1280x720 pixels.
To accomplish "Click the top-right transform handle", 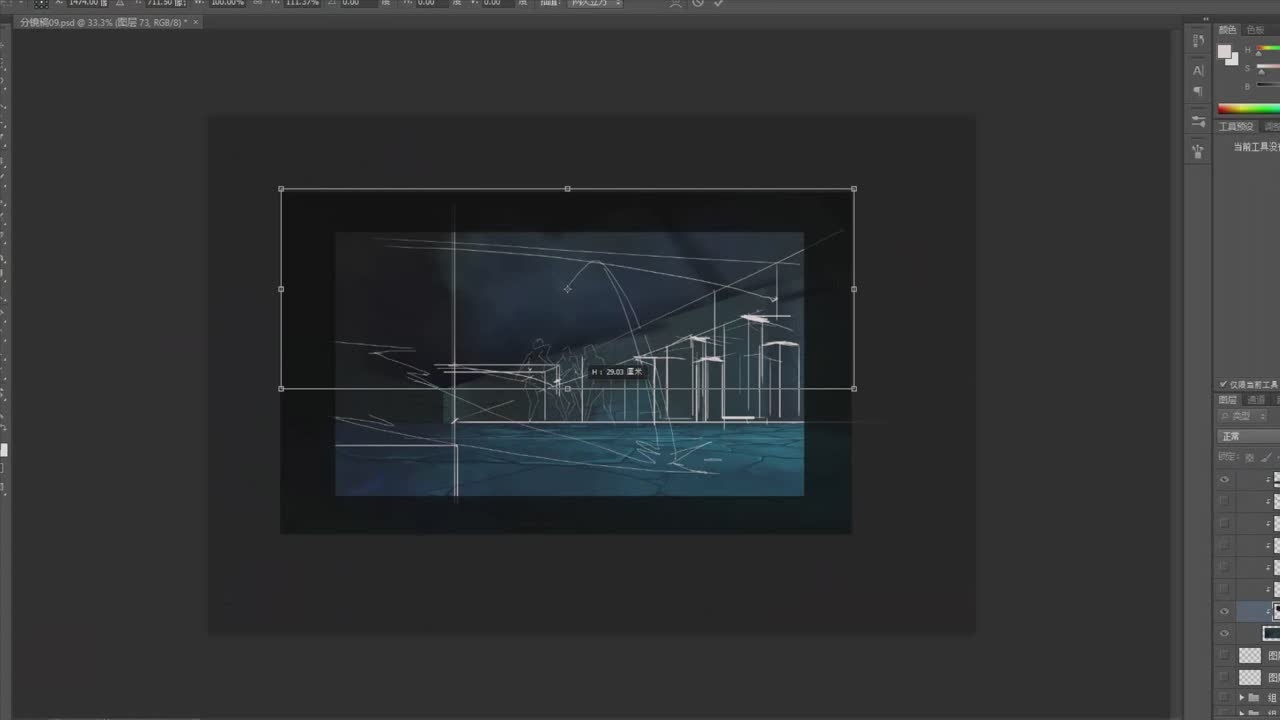I will click(x=853, y=189).
